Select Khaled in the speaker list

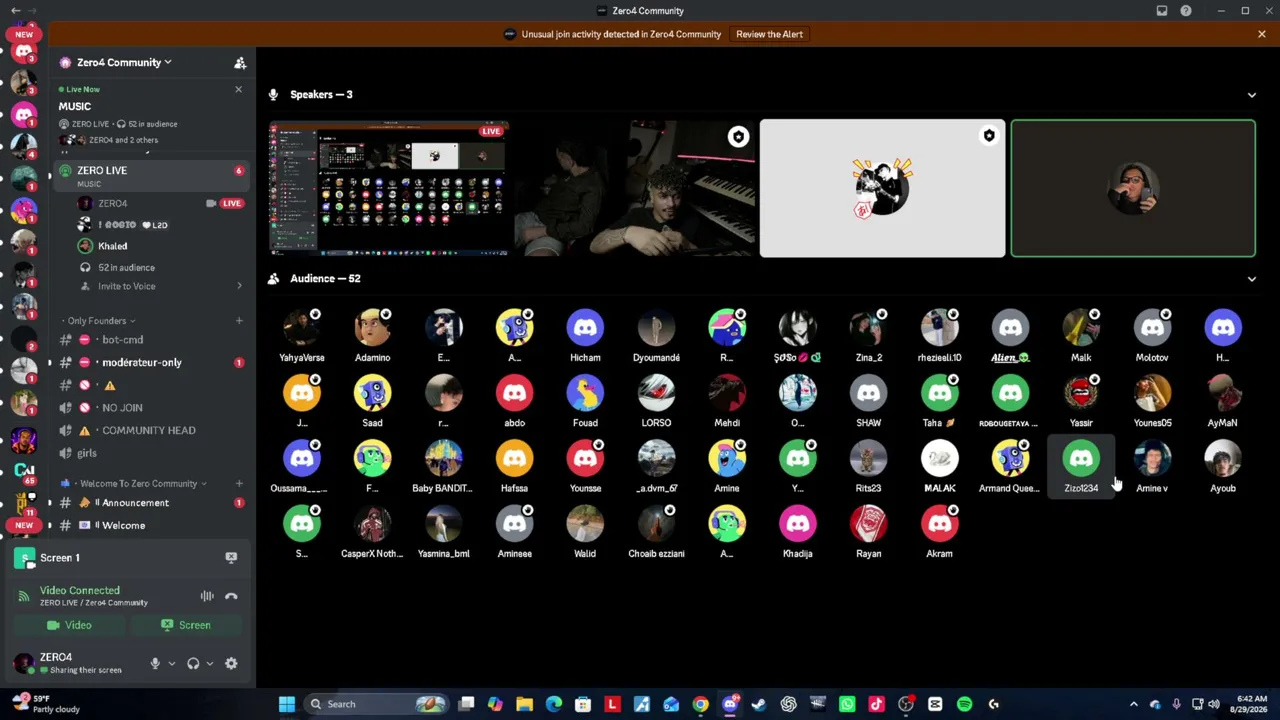(112, 246)
